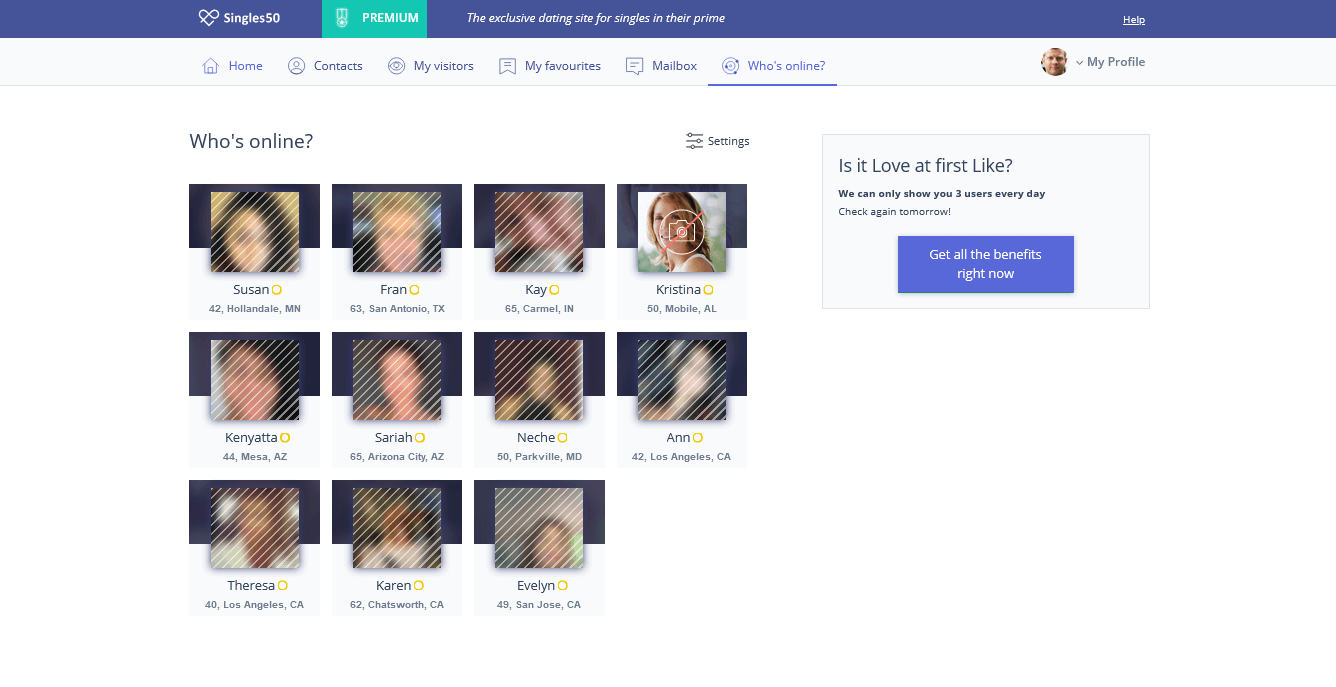The width and height of the screenshot is (1336, 687).
Task: Expand the My Profile dropdown chevron
Action: coord(1079,63)
